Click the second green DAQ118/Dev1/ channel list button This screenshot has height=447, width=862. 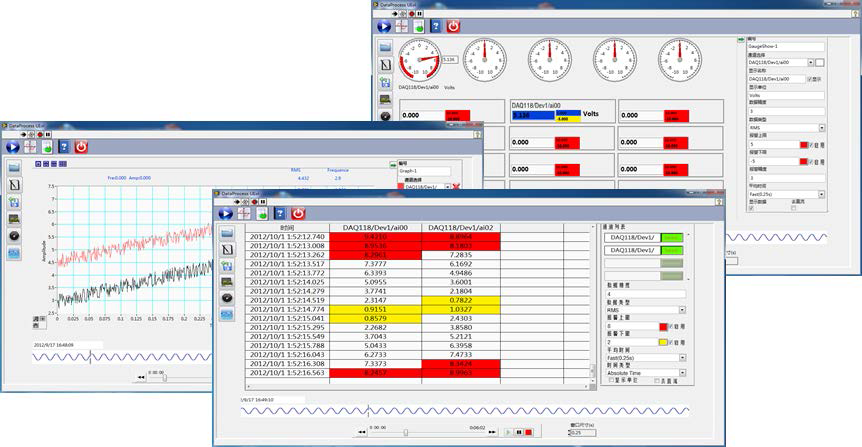pos(672,250)
